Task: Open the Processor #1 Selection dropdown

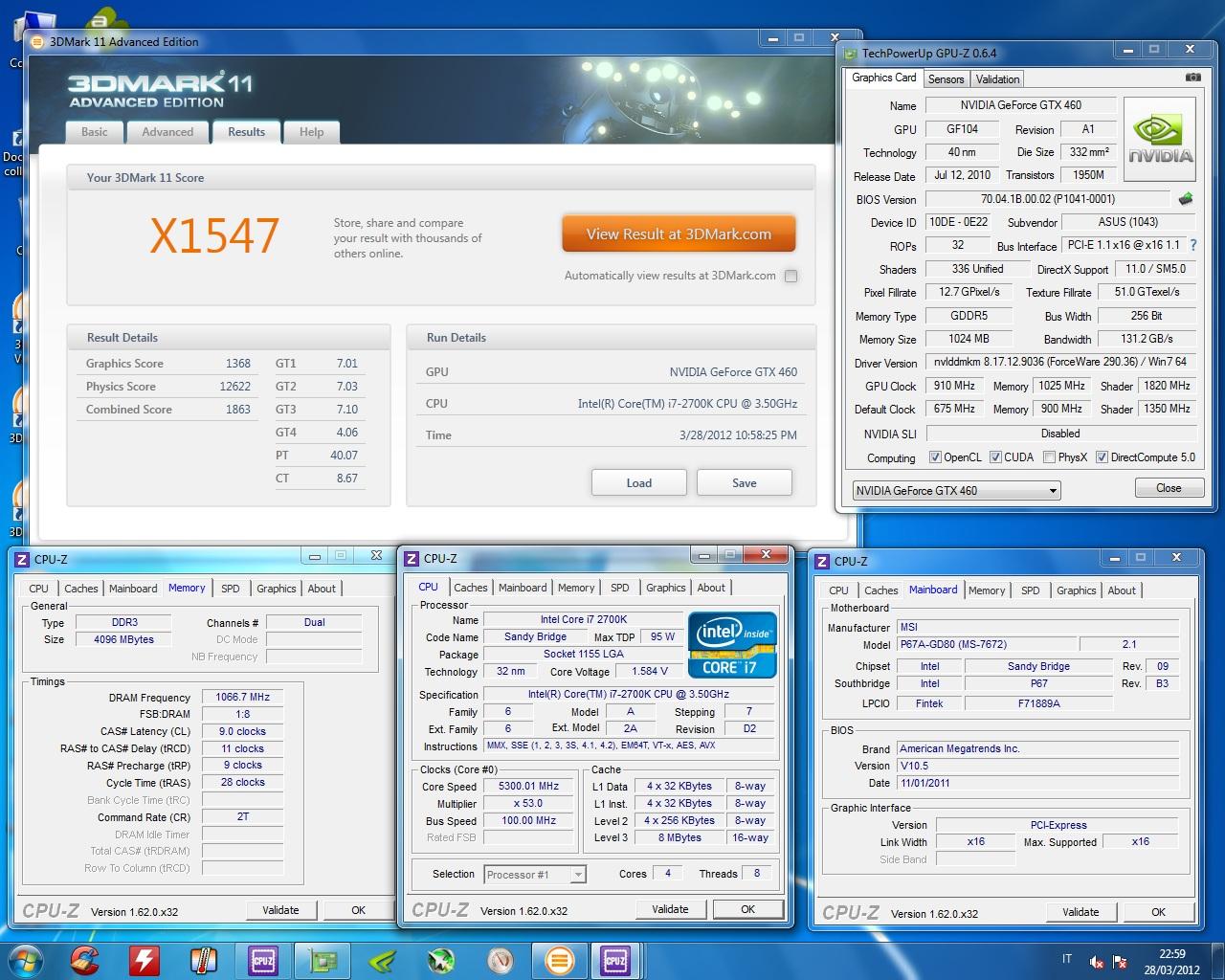Action: [x=534, y=874]
